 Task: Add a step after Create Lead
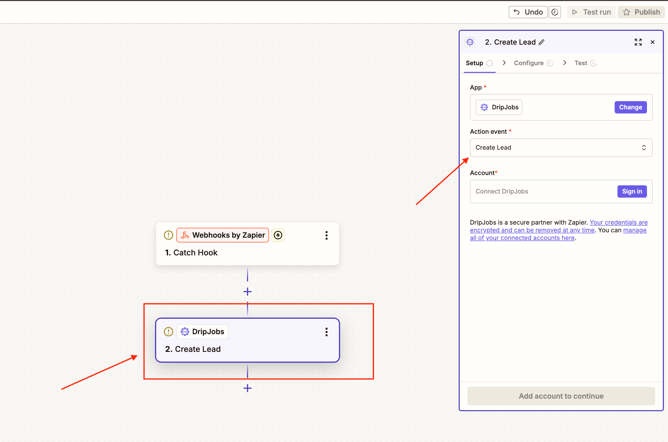point(248,388)
